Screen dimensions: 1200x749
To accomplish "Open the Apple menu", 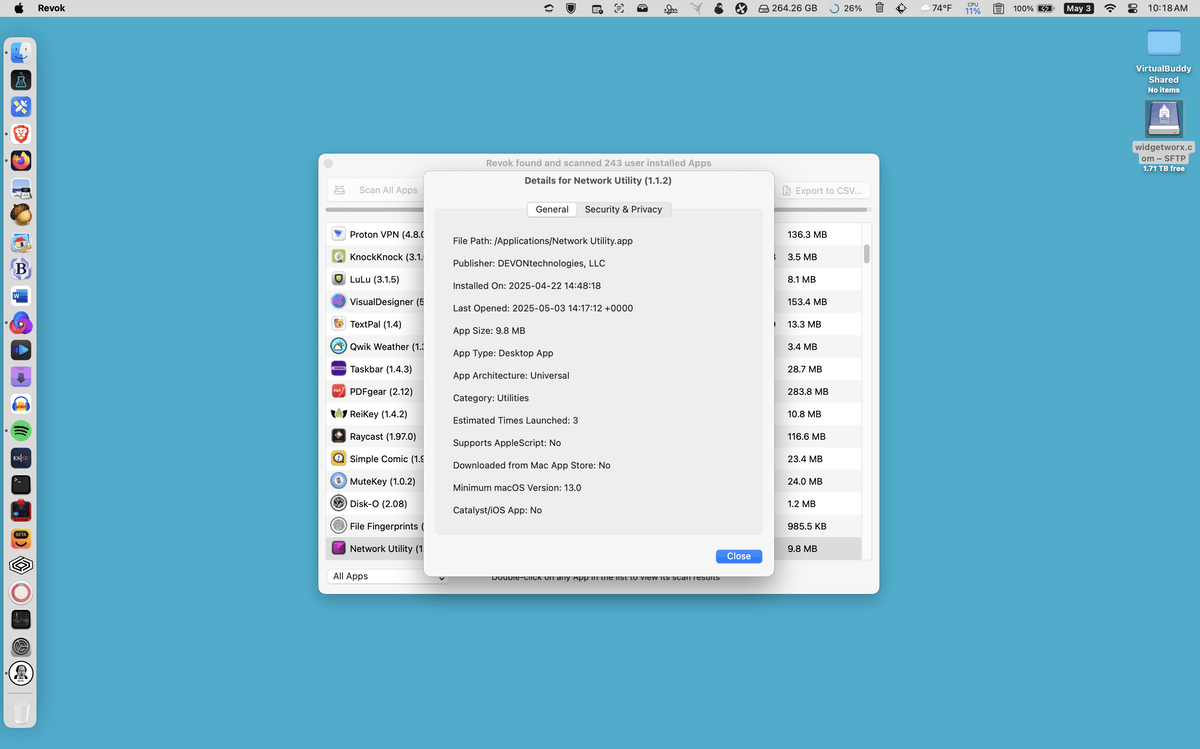I will [x=18, y=8].
